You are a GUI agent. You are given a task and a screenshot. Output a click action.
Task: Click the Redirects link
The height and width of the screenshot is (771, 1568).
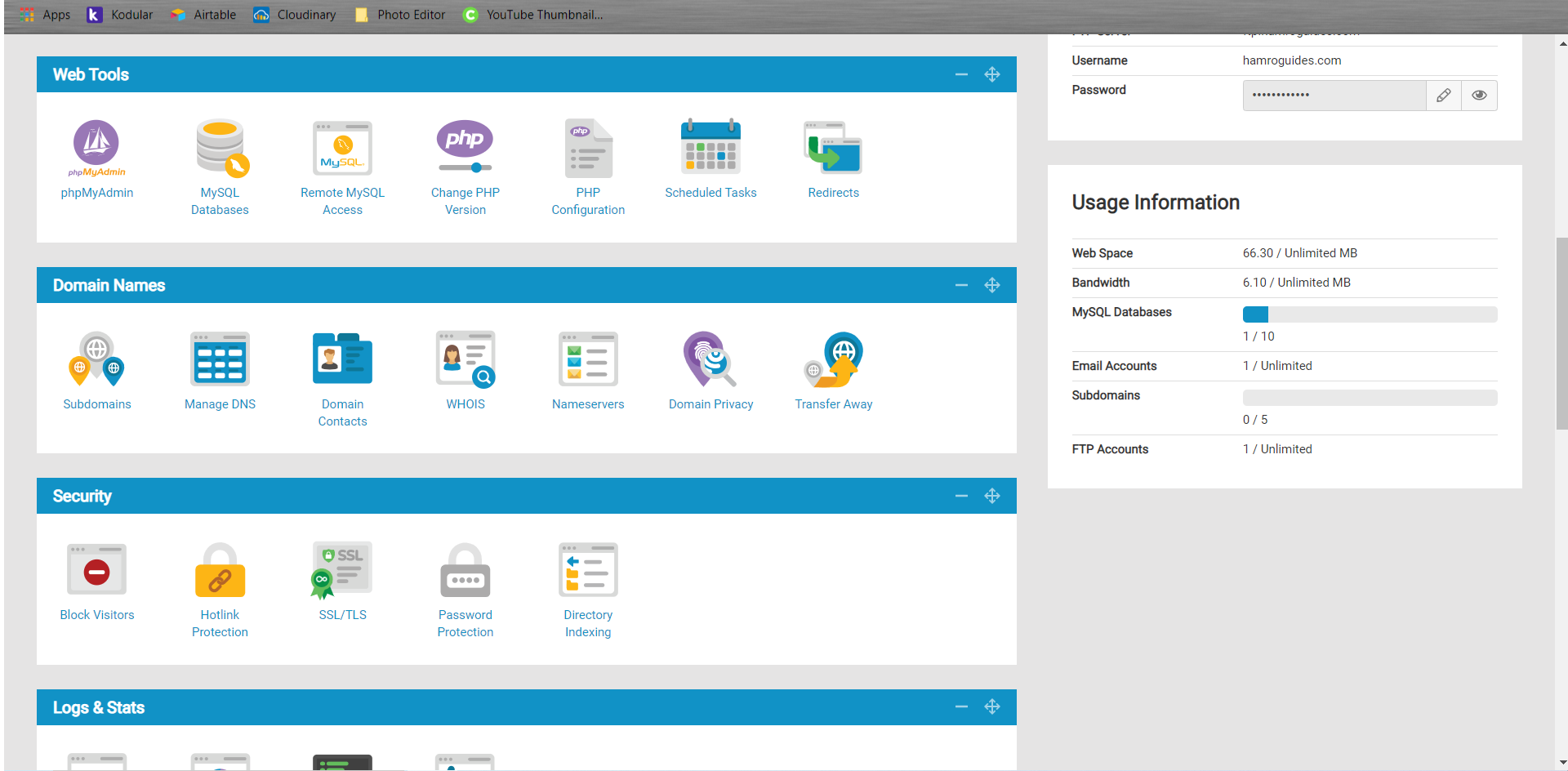pyautogui.click(x=833, y=193)
